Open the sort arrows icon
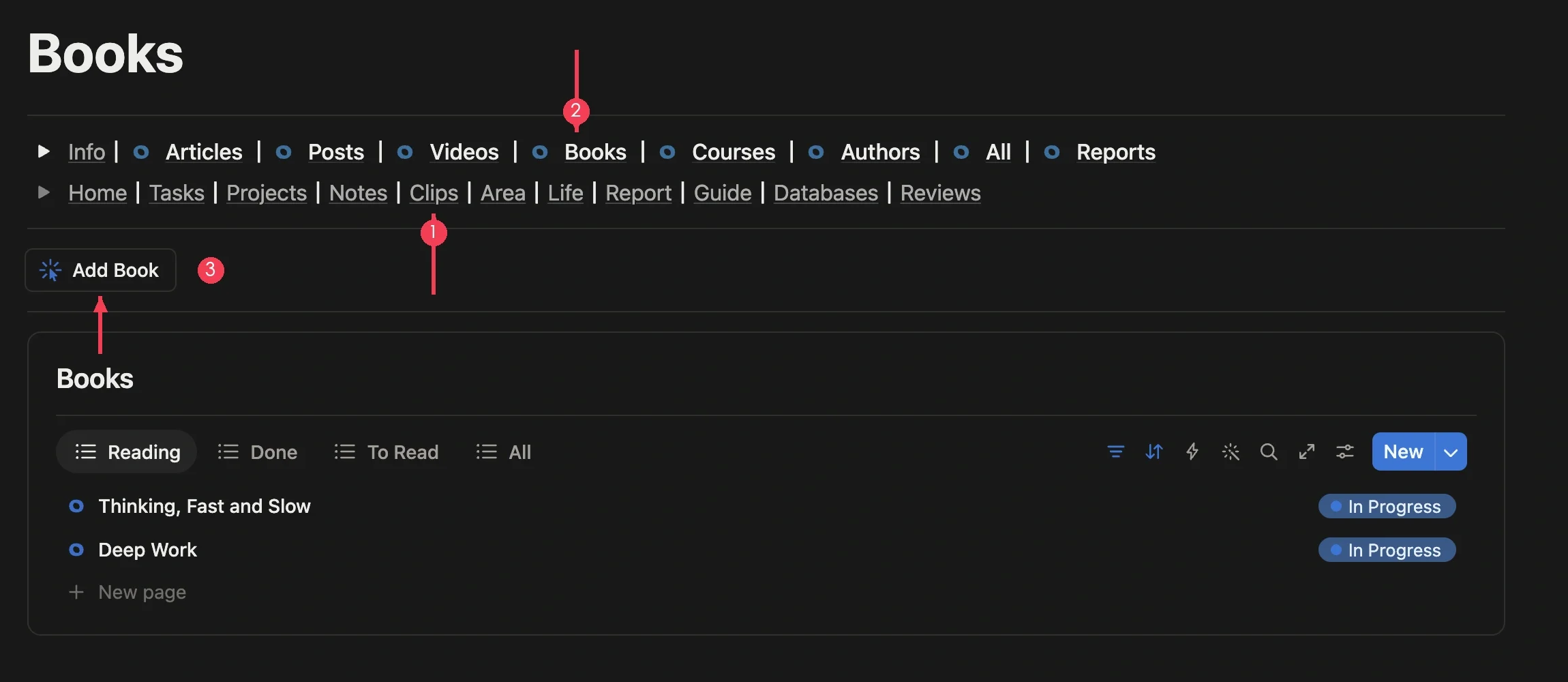 tap(1154, 451)
